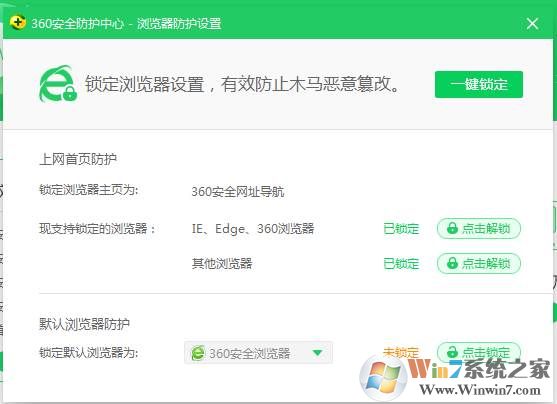Screen dimensions: 557x404
Task: Click the 360安全网址导航 homepage text
Action: 238,192
